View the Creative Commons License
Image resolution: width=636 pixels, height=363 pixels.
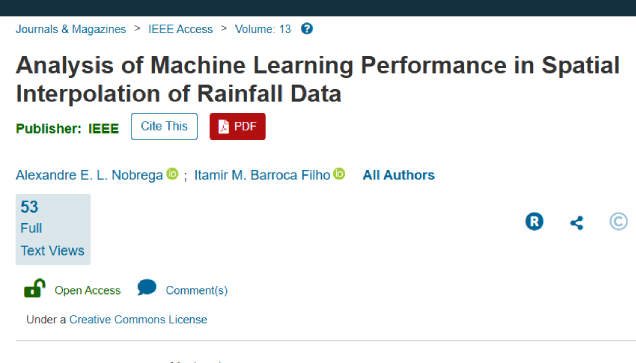(x=138, y=320)
